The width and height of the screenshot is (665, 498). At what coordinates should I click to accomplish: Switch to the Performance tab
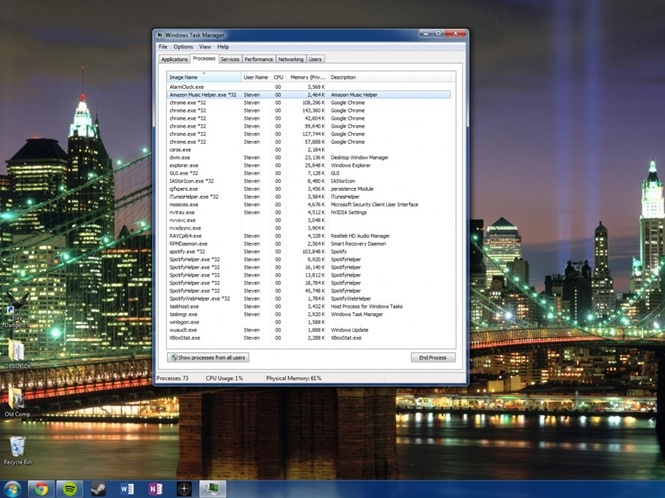[x=259, y=59]
